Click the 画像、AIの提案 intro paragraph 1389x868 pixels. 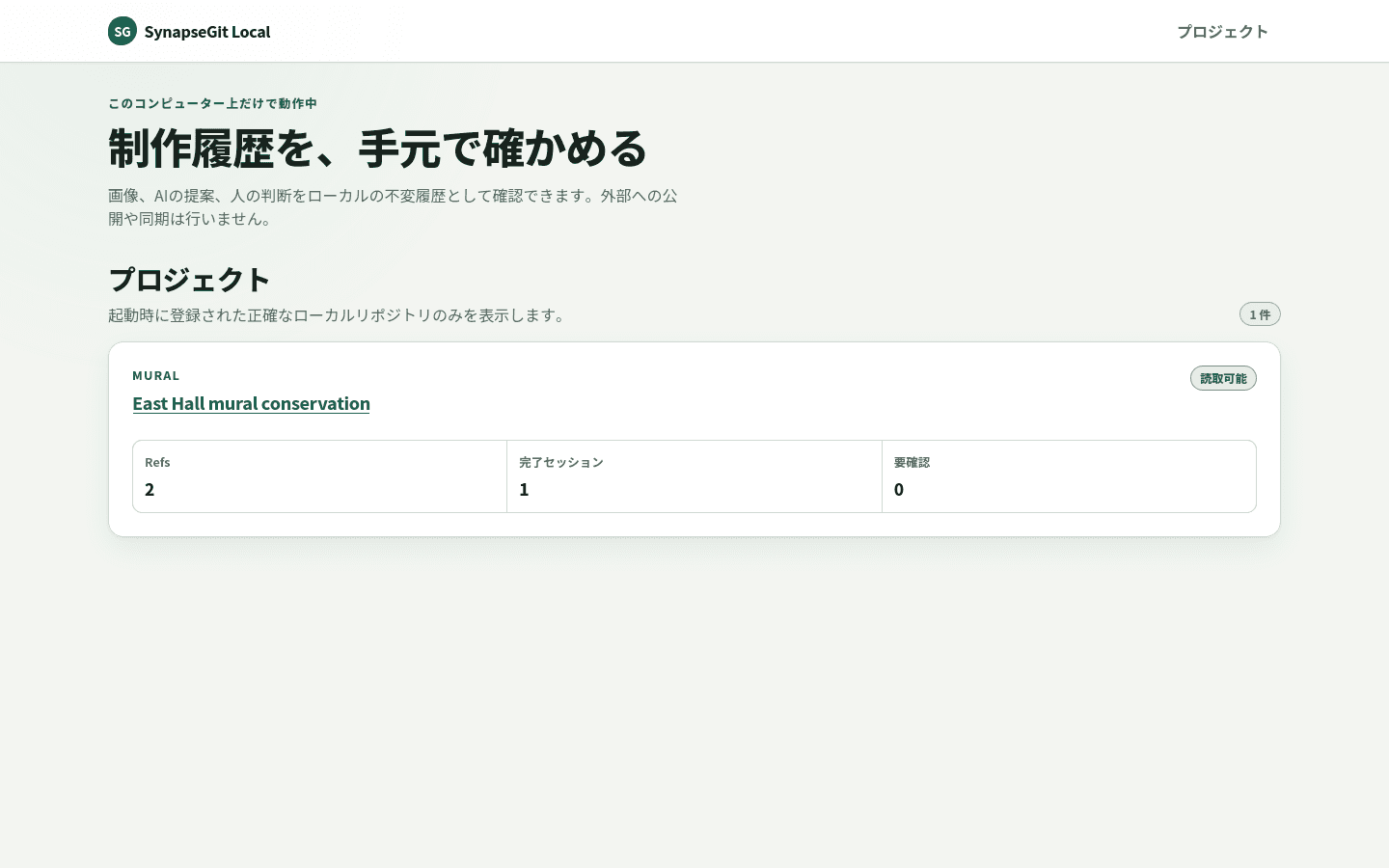point(394,207)
